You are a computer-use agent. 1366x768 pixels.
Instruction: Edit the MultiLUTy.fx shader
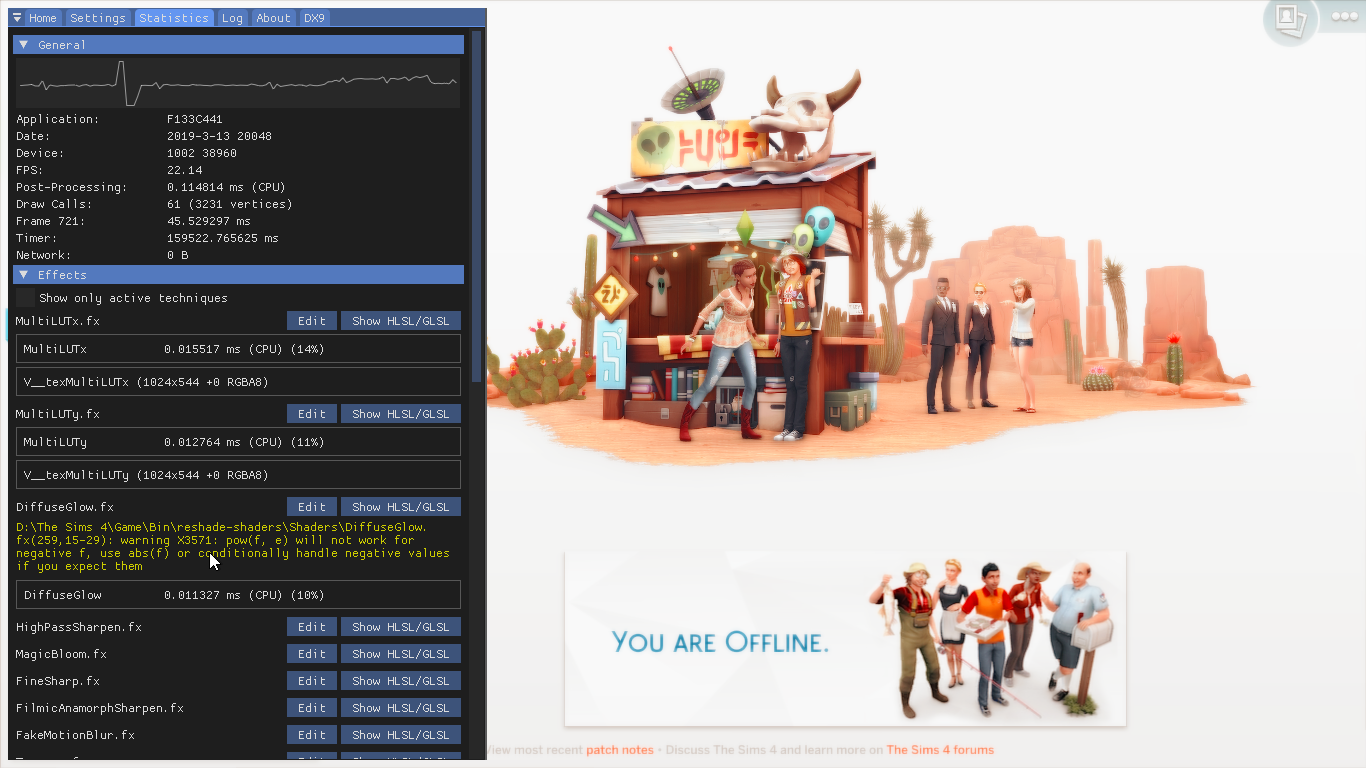click(x=312, y=414)
